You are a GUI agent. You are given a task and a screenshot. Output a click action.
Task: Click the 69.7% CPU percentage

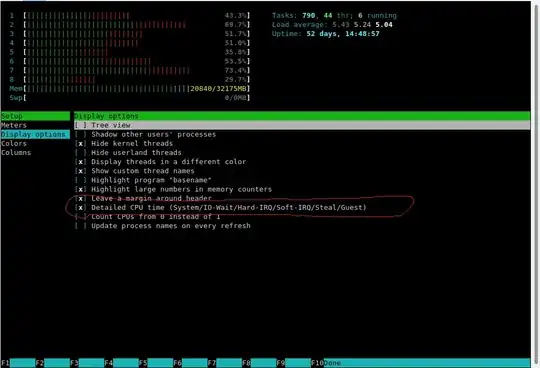point(236,25)
